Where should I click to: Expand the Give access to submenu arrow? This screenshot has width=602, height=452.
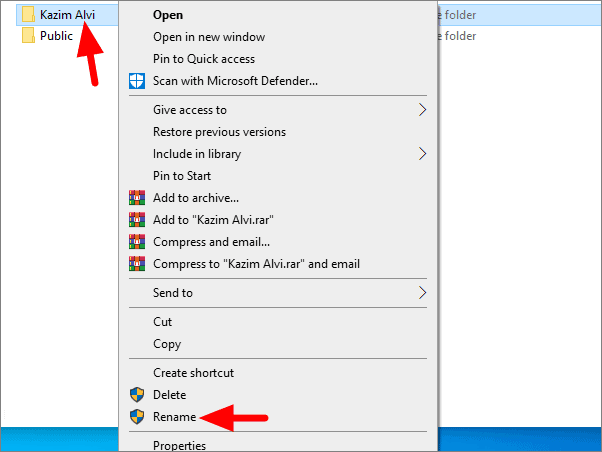422,110
